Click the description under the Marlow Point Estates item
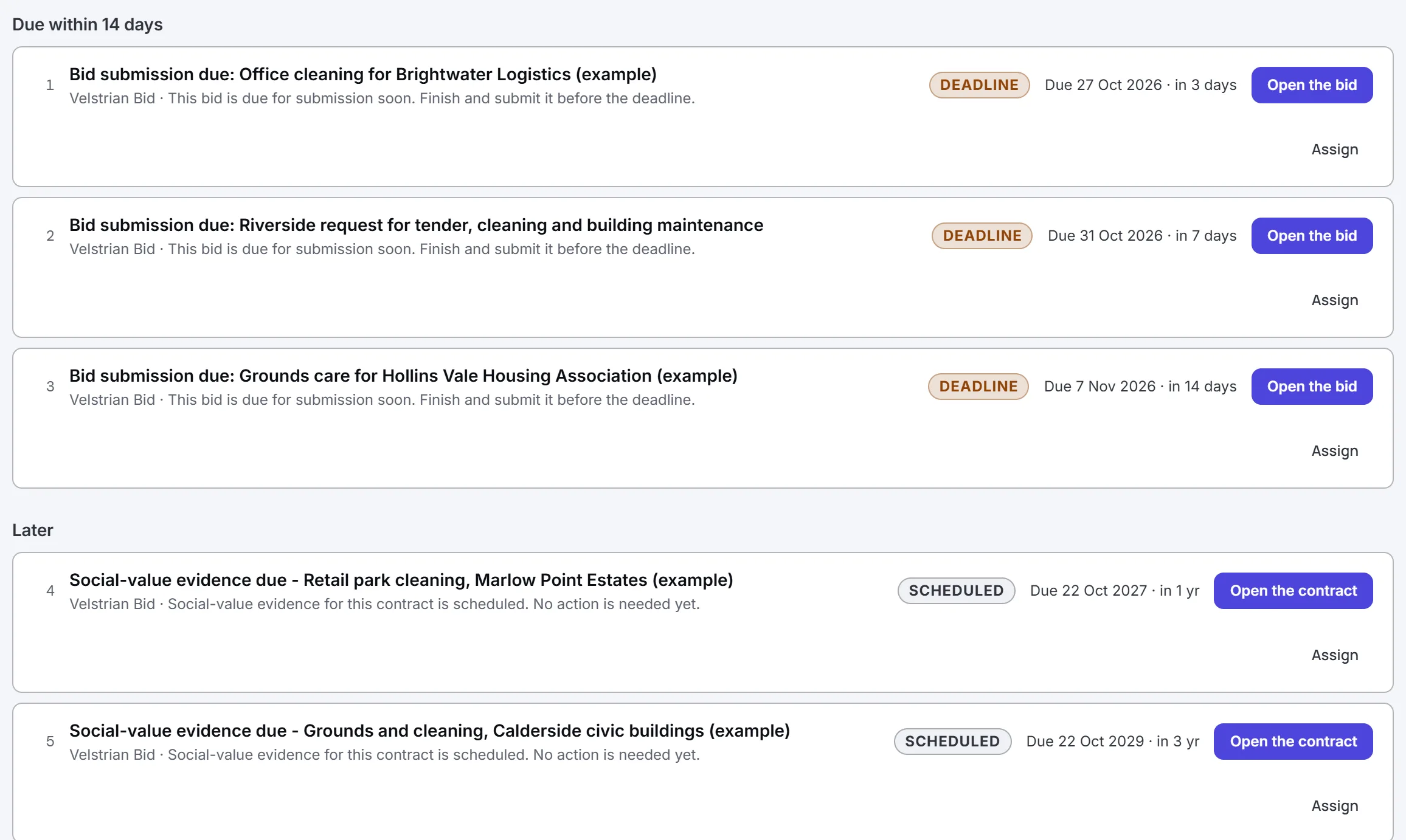The image size is (1406, 840). point(384,604)
